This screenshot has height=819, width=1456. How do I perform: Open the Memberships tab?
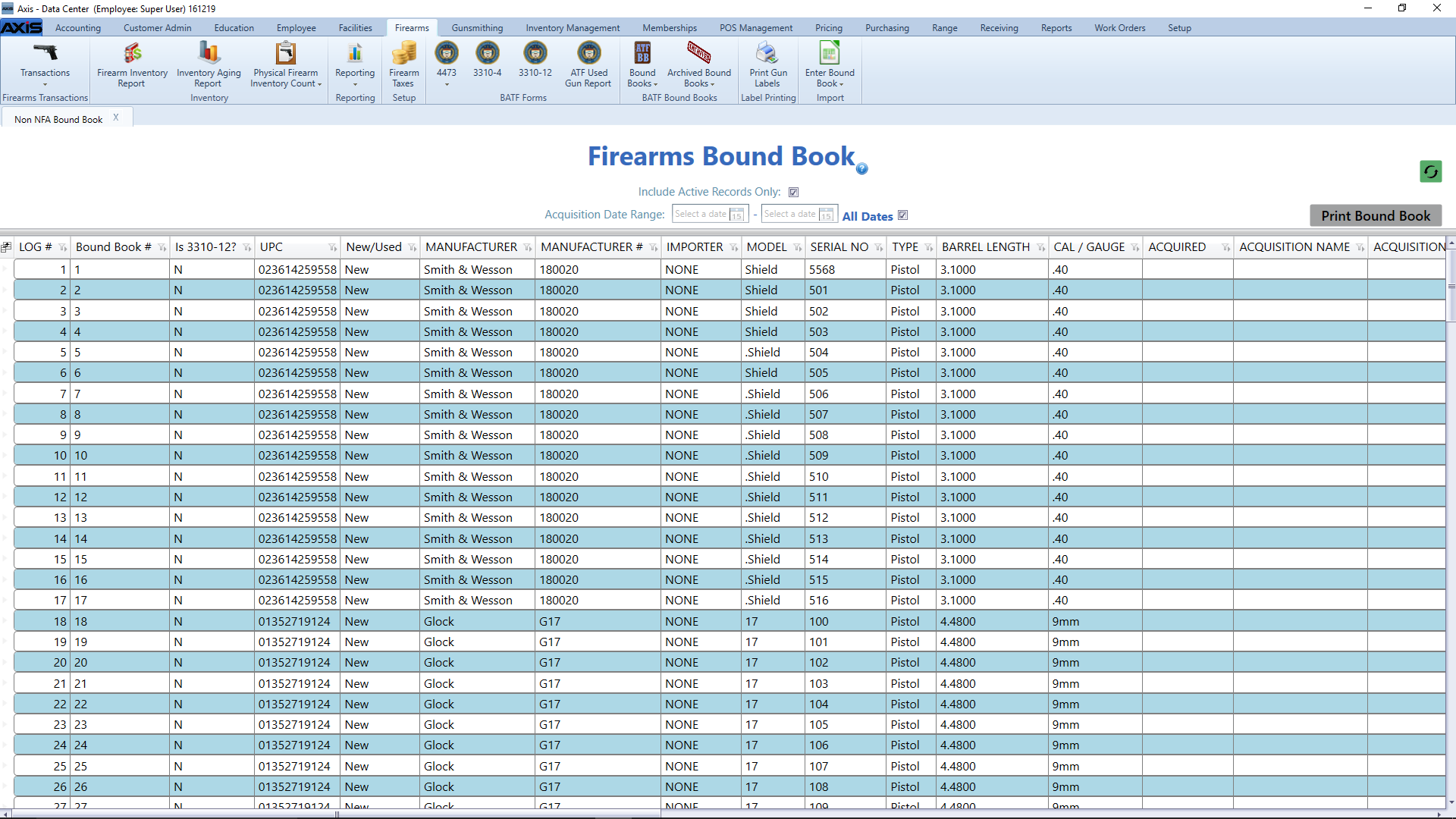coord(669,28)
